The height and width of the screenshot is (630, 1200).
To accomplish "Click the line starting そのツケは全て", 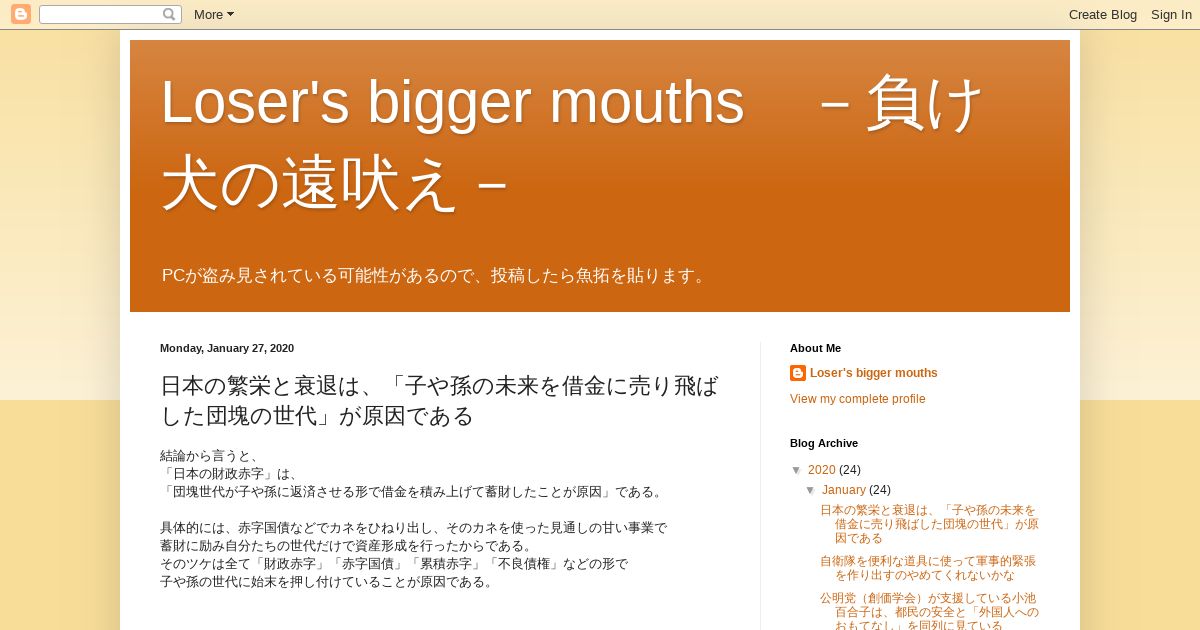I will click(x=394, y=564).
